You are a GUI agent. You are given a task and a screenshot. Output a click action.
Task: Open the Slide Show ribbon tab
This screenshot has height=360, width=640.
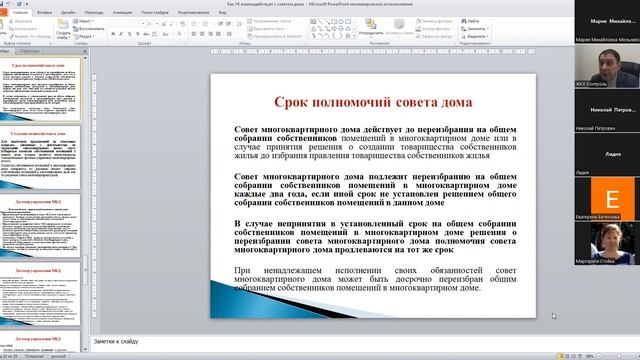pyautogui.click(x=155, y=13)
